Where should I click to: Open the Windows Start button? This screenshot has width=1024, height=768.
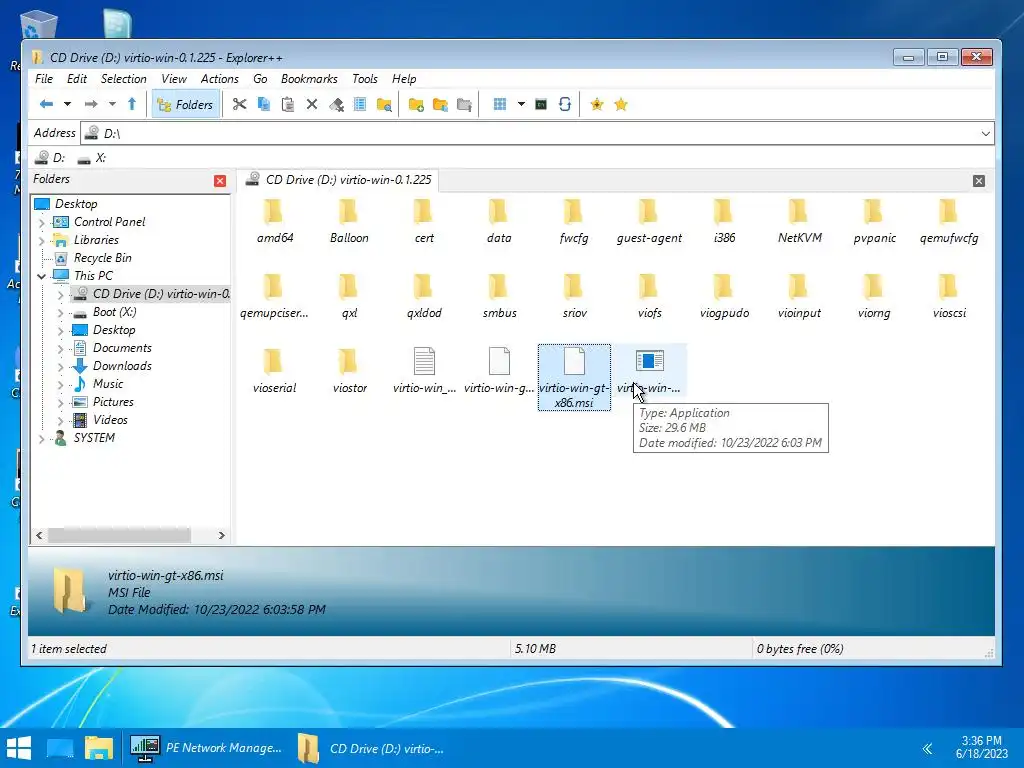19,748
